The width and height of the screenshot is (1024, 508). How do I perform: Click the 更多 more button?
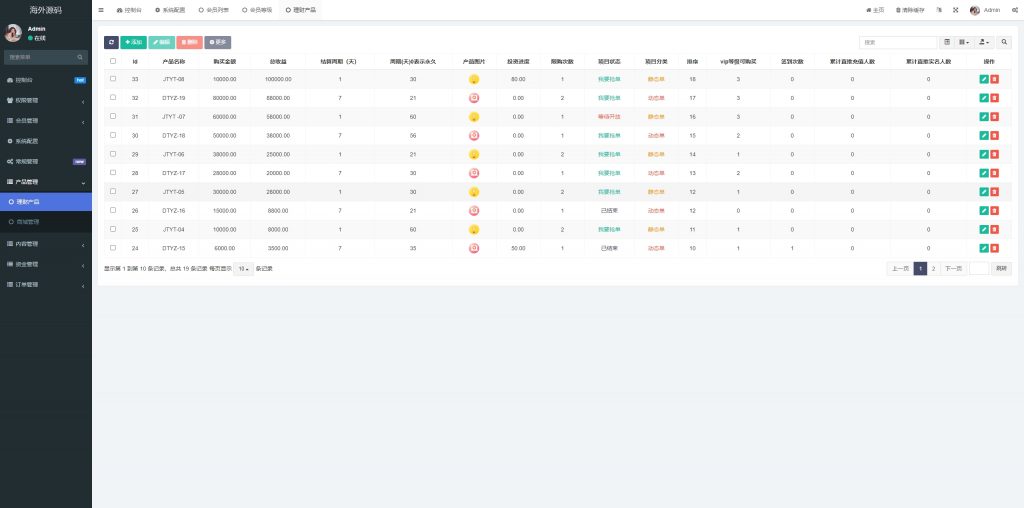(217, 42)
